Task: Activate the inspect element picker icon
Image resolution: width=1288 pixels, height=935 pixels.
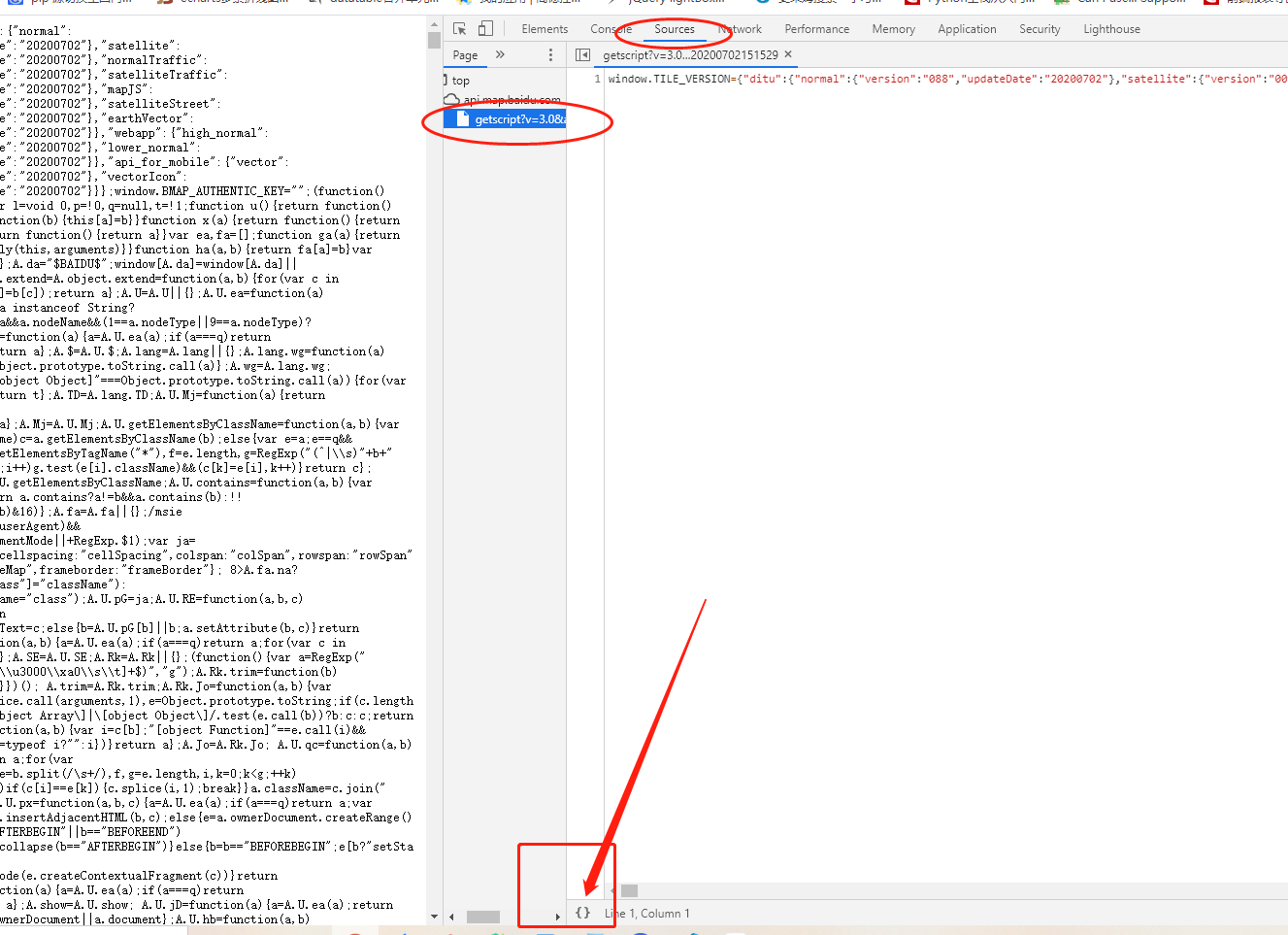Action: (460, 29)
